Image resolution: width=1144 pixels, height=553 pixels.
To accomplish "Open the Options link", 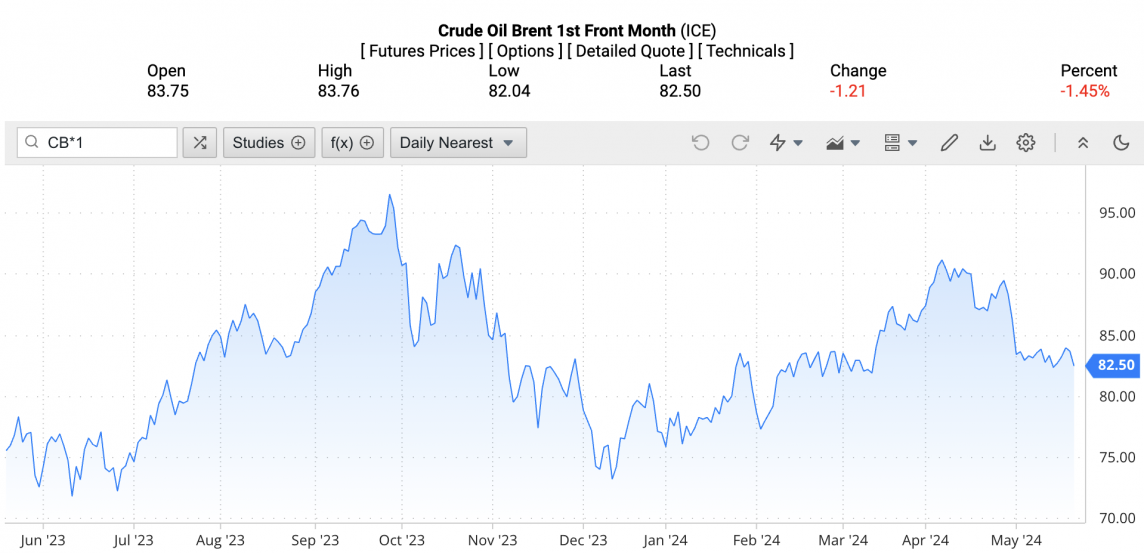I will (x=525, y=50).
